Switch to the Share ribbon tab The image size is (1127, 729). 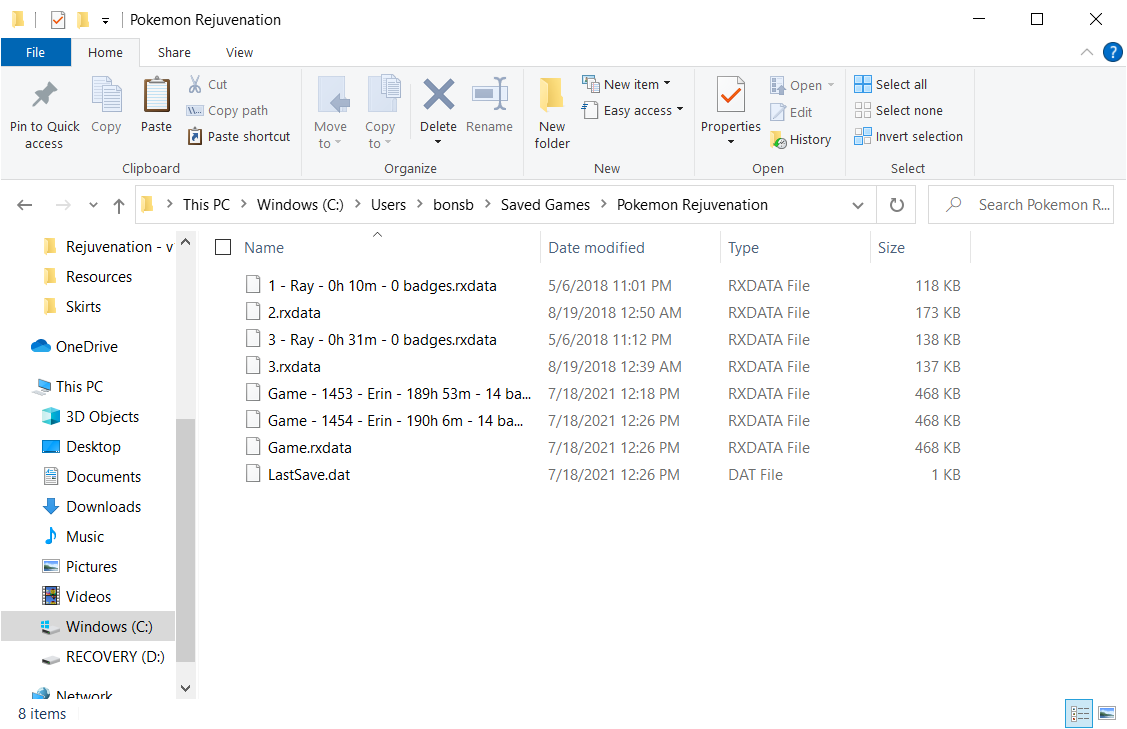(174, 52)
